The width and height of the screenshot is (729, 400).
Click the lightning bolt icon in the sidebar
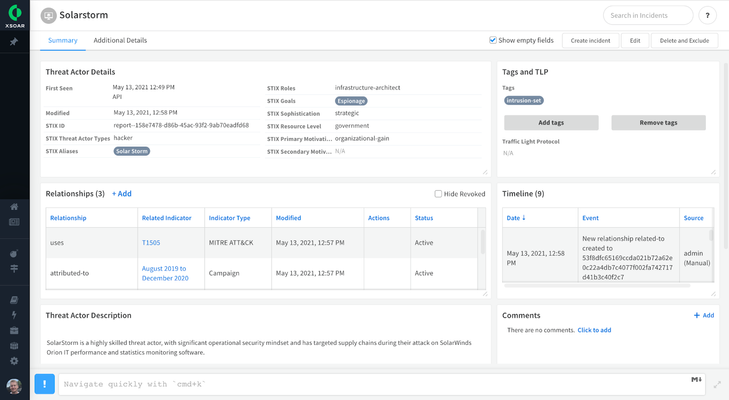pos(14,314)
